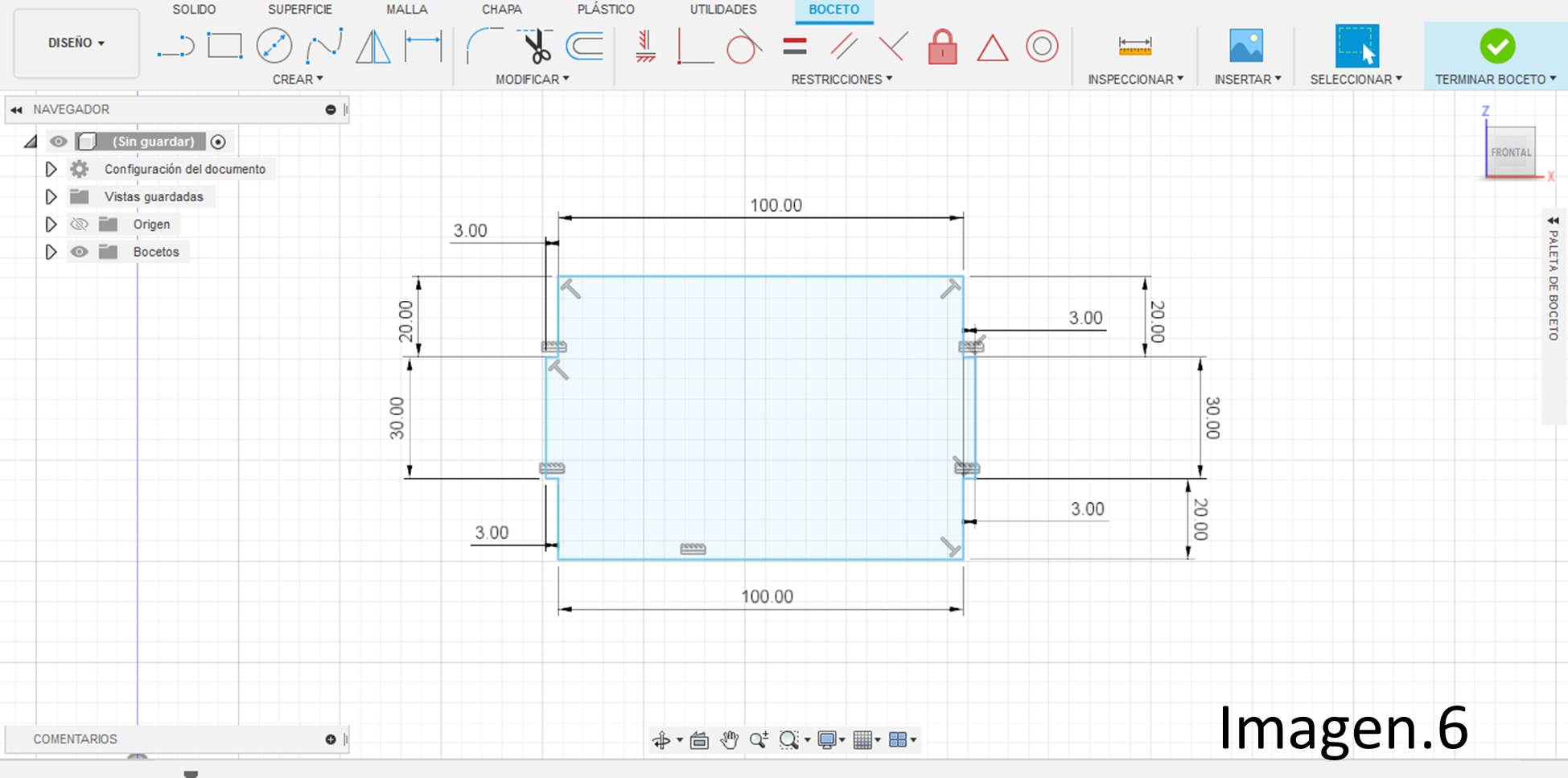Apply the Tangent constraint
This screenshot has height=778, width=1568.
(x=743, y=46)
